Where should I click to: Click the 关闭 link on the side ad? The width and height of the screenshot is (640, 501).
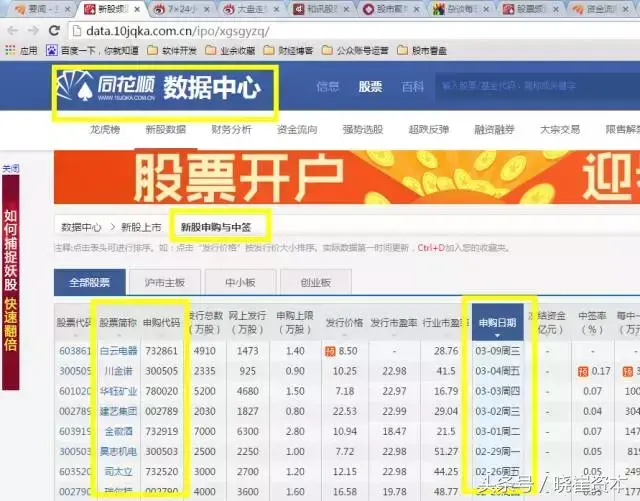[11, 168]
